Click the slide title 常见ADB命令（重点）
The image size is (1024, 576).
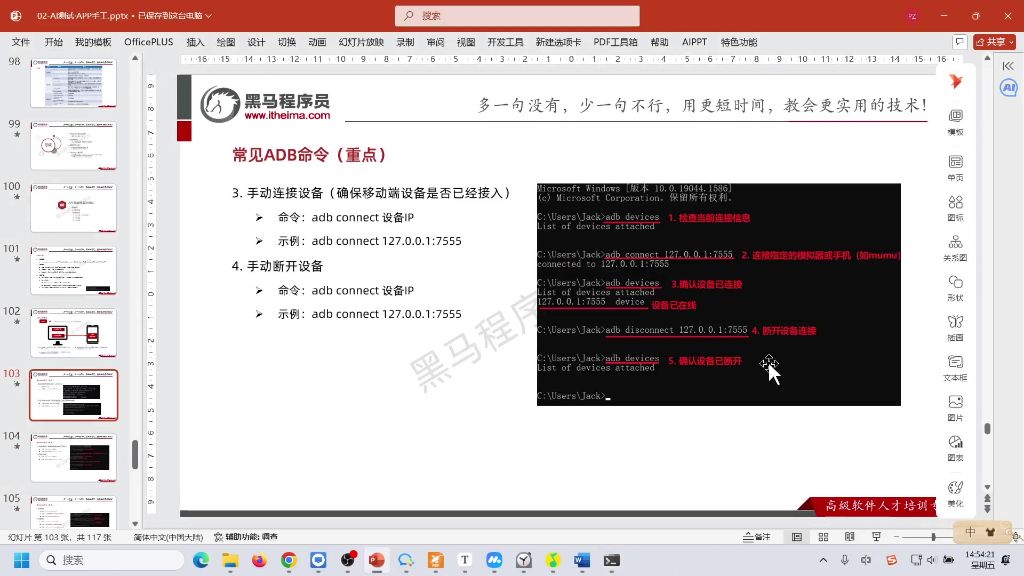pyautogui.click(x=309, y=155)
